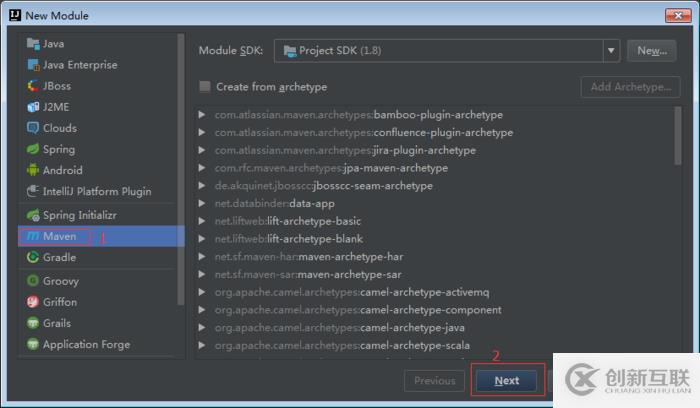
Task: Click the Previous button
Action: coord(434,381)
